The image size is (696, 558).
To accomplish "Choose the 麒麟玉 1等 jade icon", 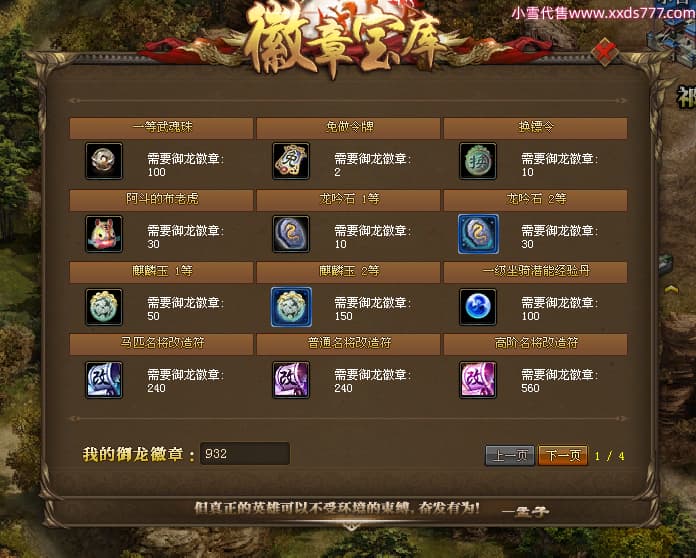I will 104,307.
